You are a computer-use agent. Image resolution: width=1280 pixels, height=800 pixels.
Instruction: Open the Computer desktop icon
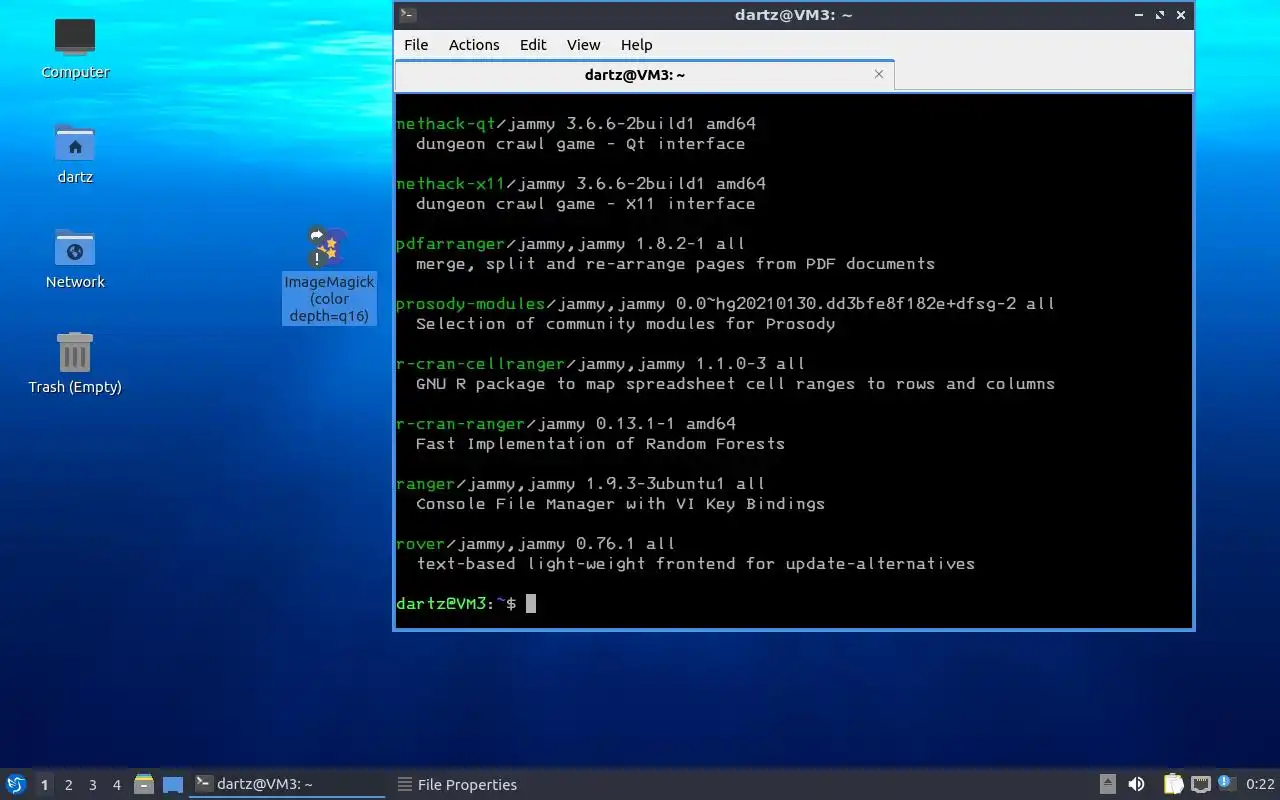click(x=75, y=48)
